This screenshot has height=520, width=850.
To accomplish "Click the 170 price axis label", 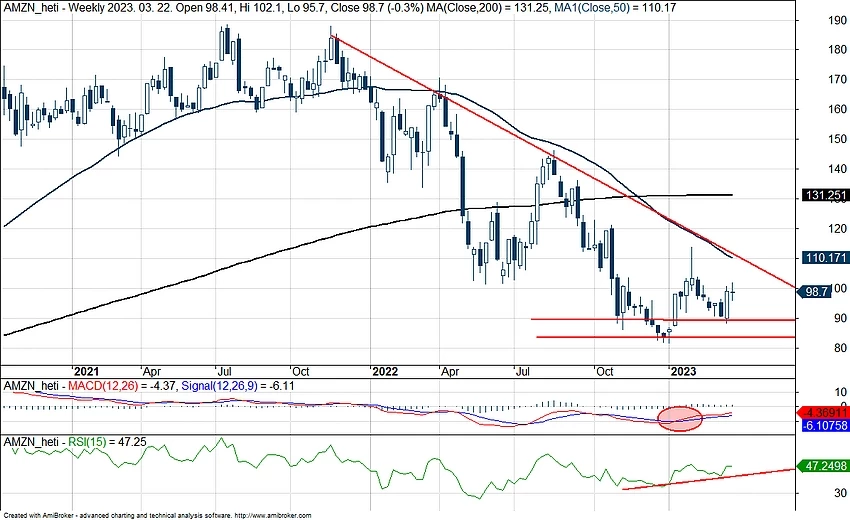I will pyautogui.click(x=838, y=79).
